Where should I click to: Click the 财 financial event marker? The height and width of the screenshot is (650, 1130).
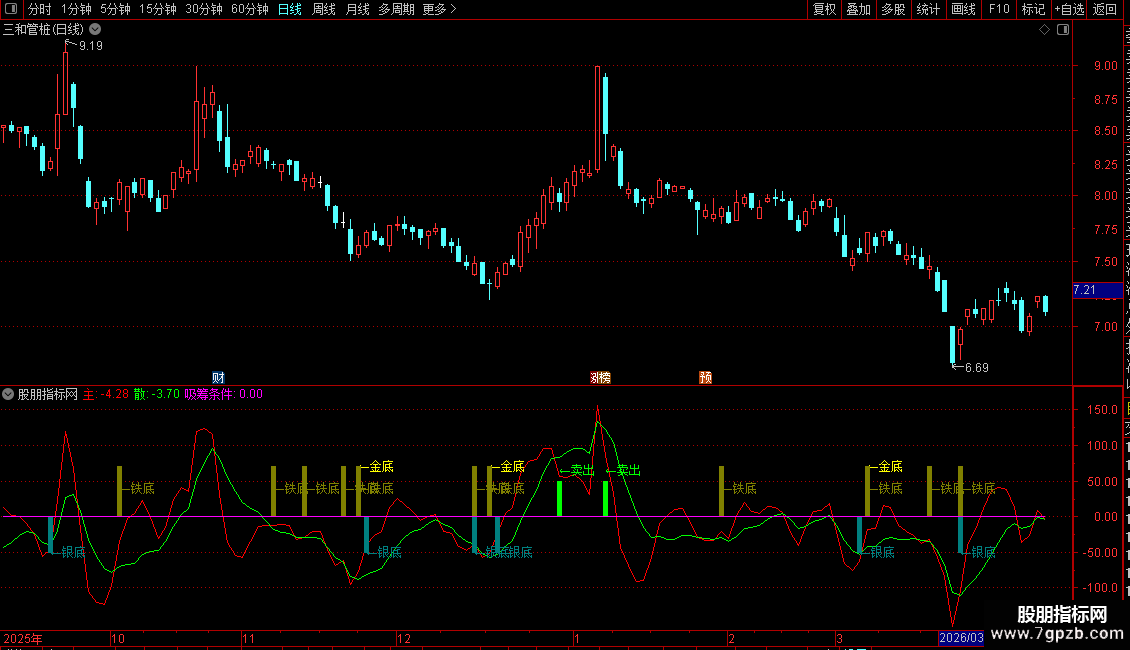(218, 377)
